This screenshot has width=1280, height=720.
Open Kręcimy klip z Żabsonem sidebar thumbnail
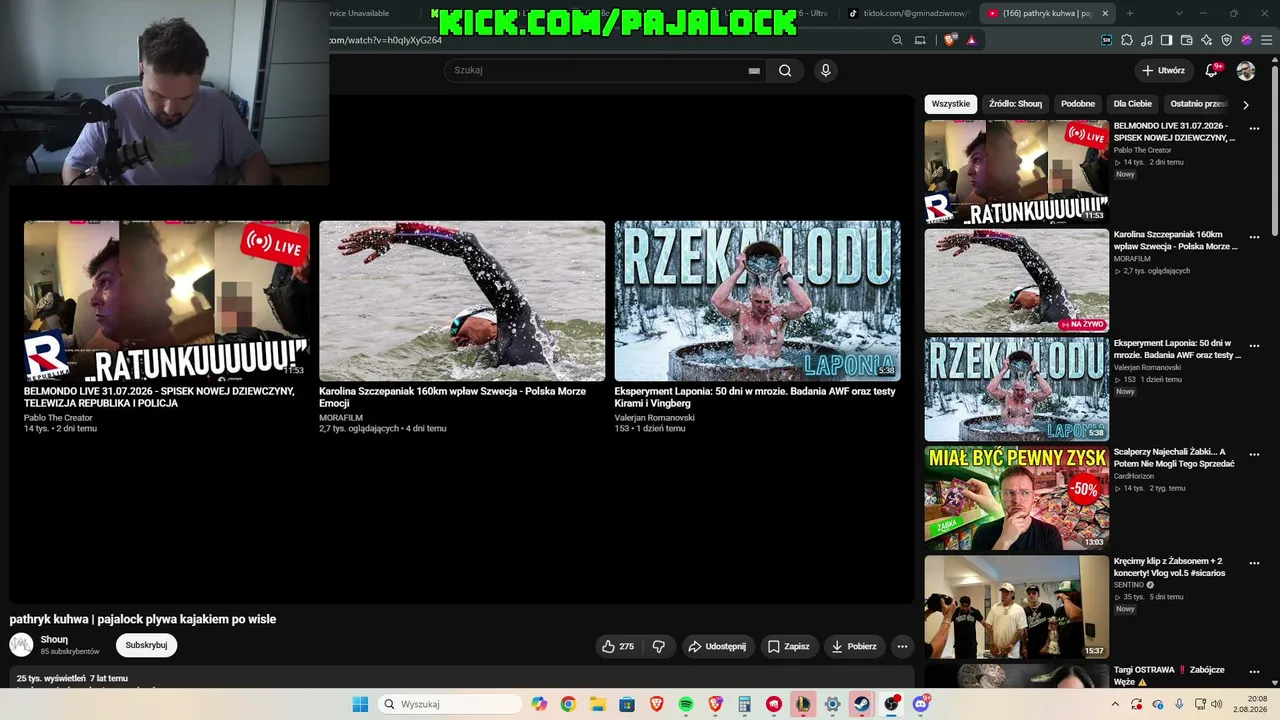[x=1016, y=607]
